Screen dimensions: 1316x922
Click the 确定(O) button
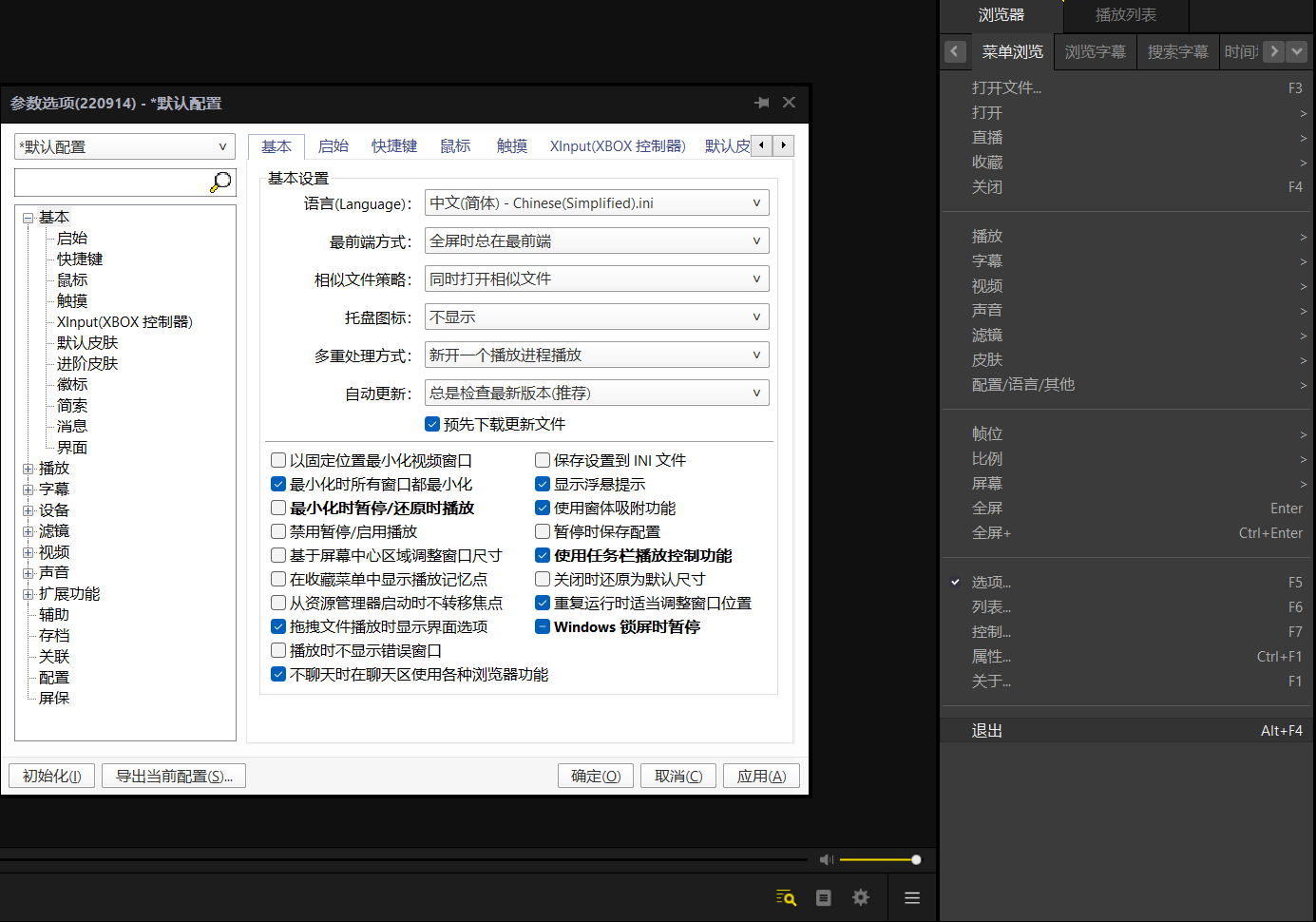596,776
